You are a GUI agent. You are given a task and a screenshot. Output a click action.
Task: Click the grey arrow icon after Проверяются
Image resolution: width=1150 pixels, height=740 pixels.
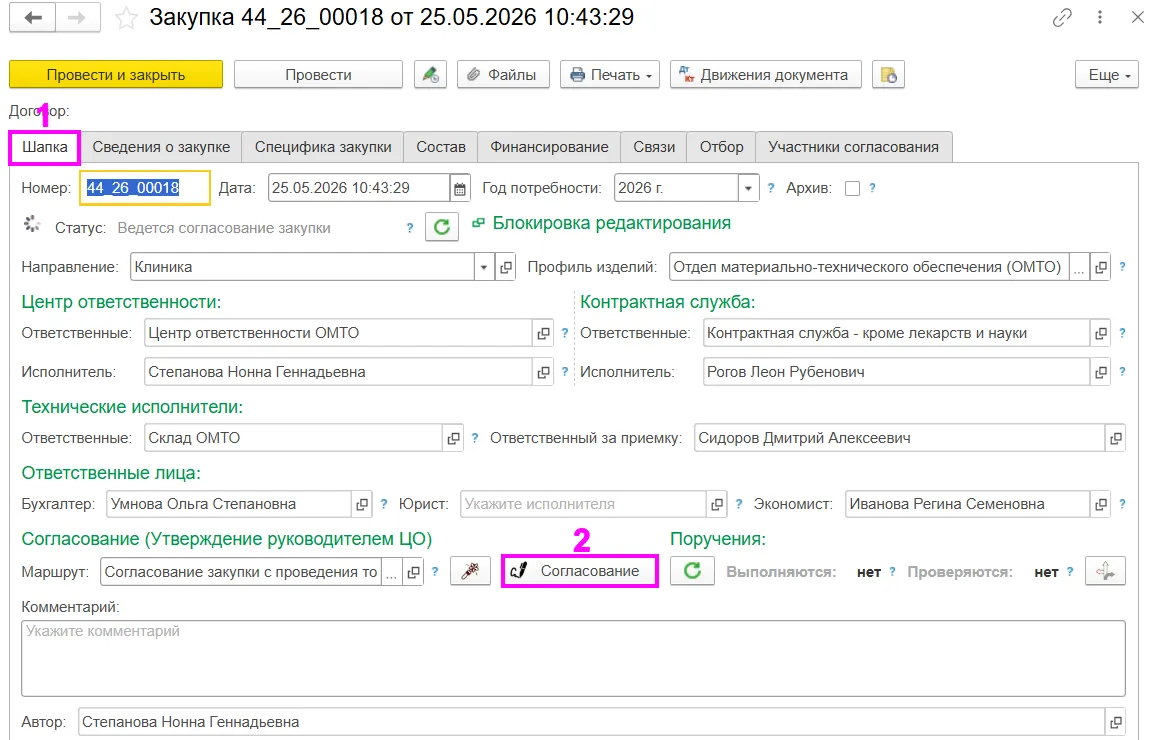coord(1105,571)
